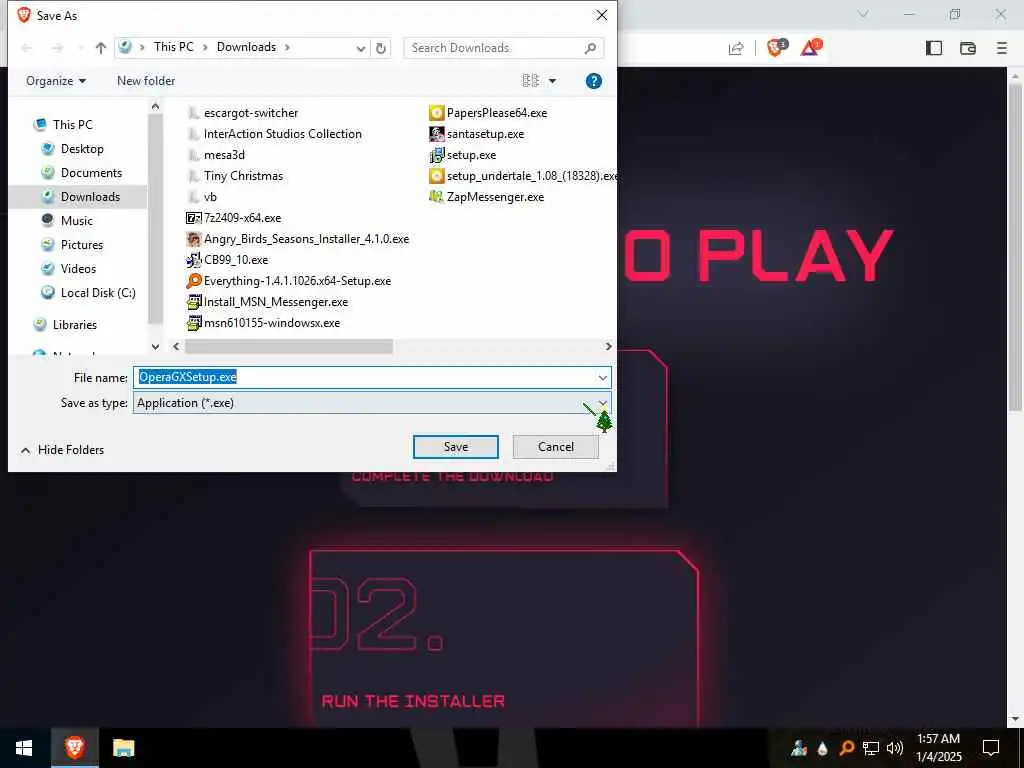Open Brave tab search chevron

[x=863, y=14]
